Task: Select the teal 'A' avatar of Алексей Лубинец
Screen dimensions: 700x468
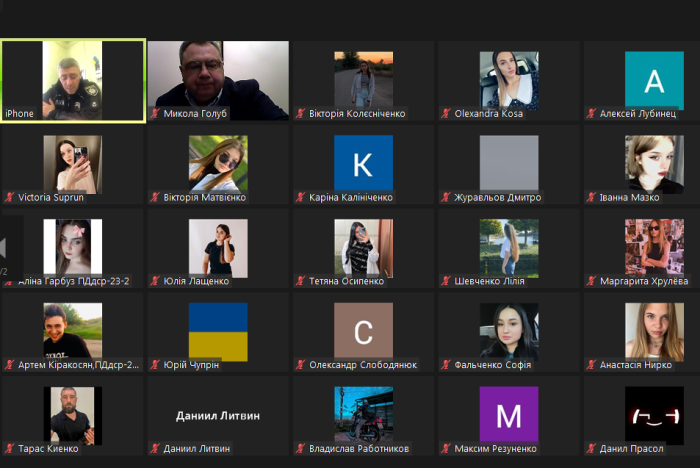Action: coord(654,79)
